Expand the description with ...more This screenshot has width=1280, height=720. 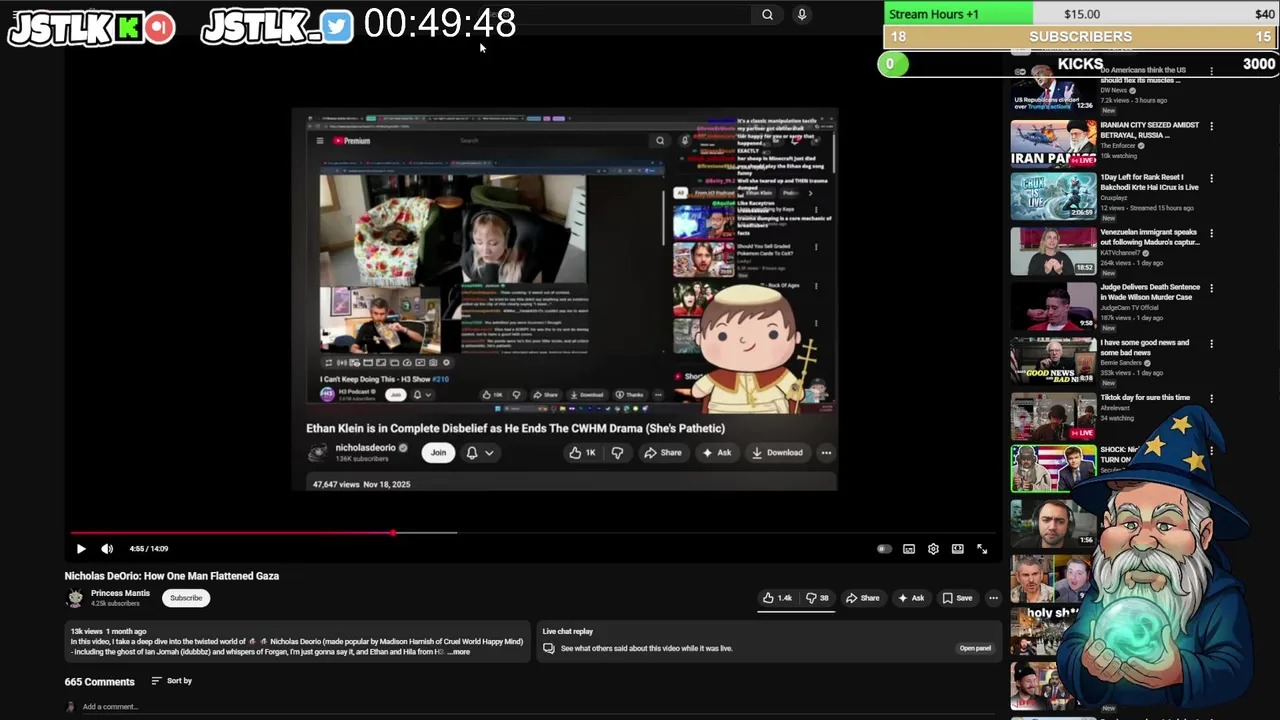tap(458, 652)
